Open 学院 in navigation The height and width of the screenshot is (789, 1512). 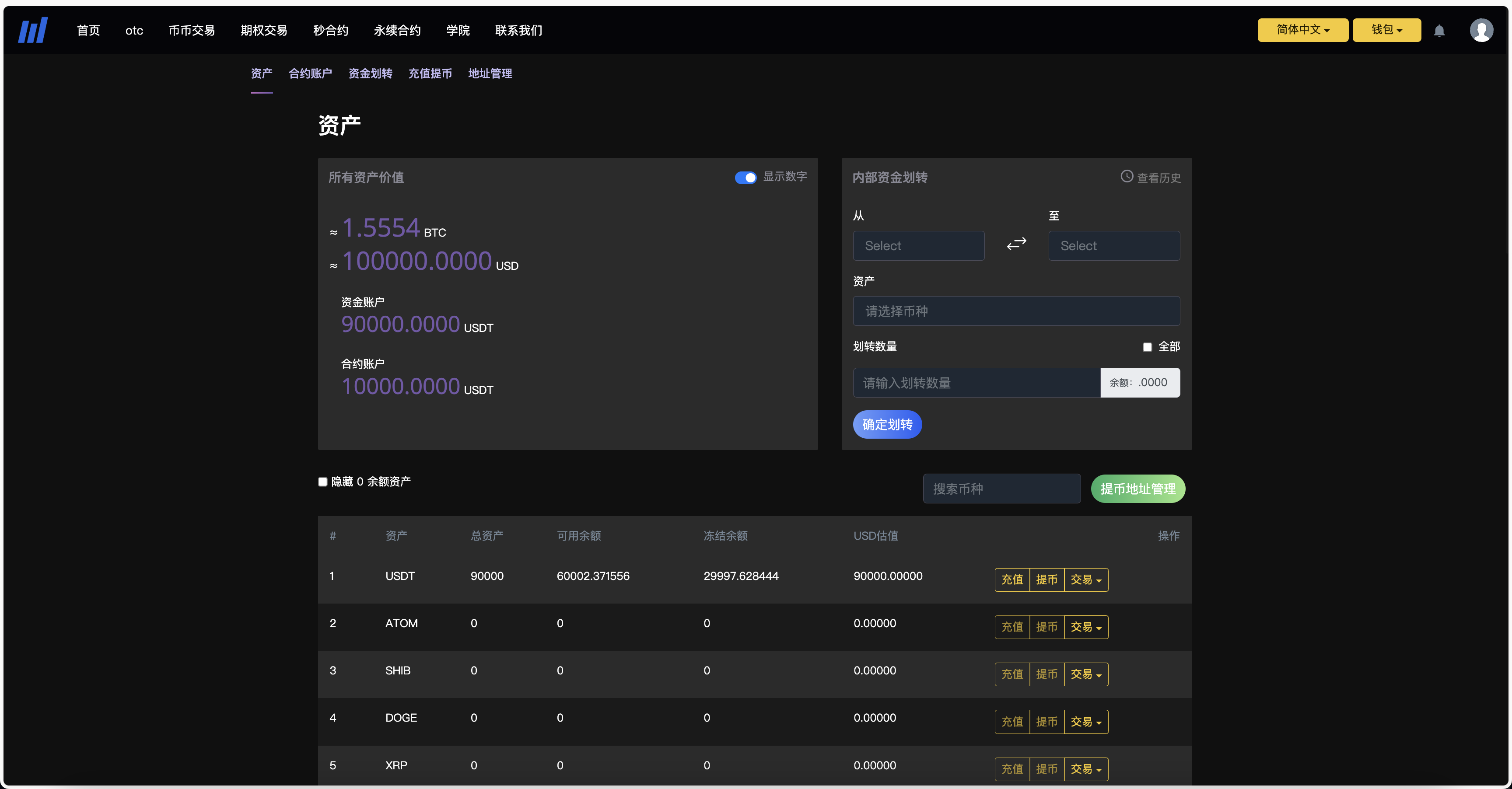(x=458, y=31)
